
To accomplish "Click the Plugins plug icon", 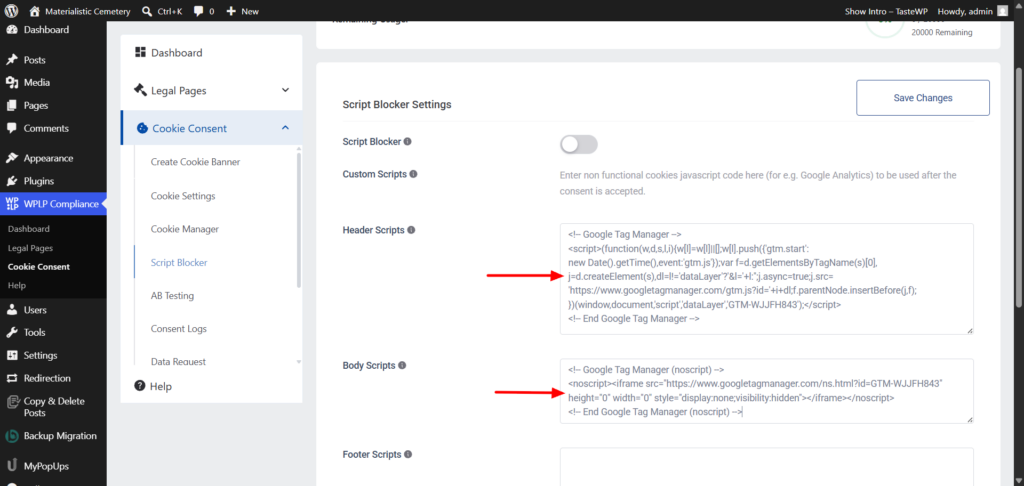I will tap(11, 181).
